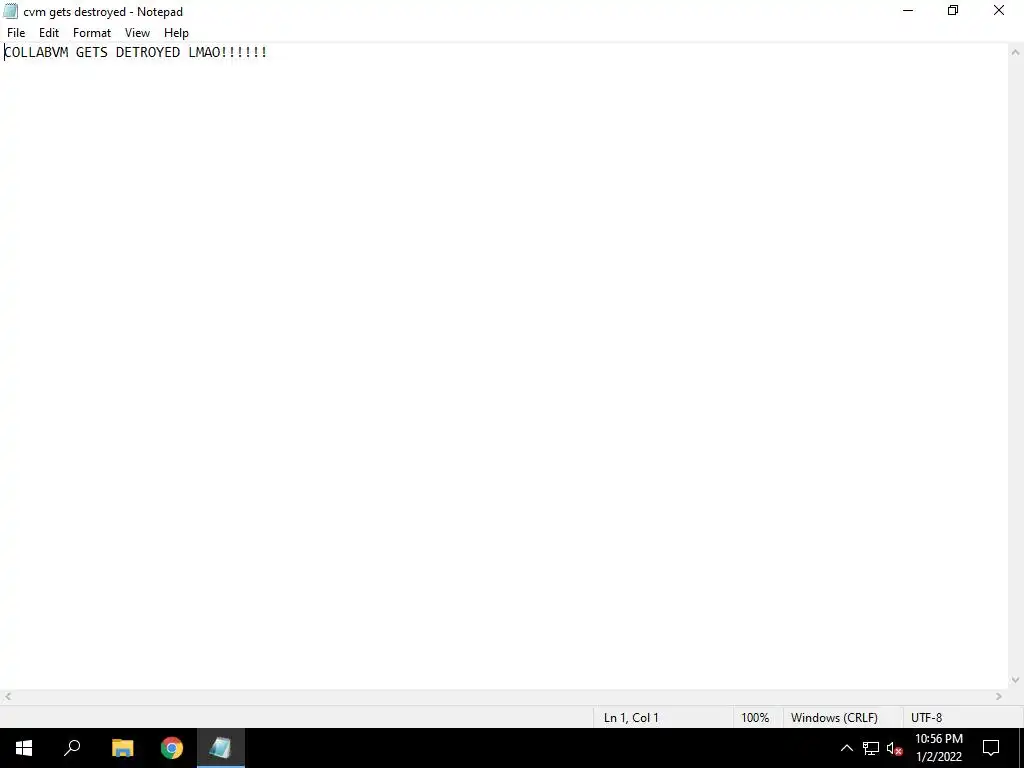The height and width of the screenshot is (768, 1024).
Task: Select the Notepad taskbar button
Action: pyautogui.click(x=221, y=748)
